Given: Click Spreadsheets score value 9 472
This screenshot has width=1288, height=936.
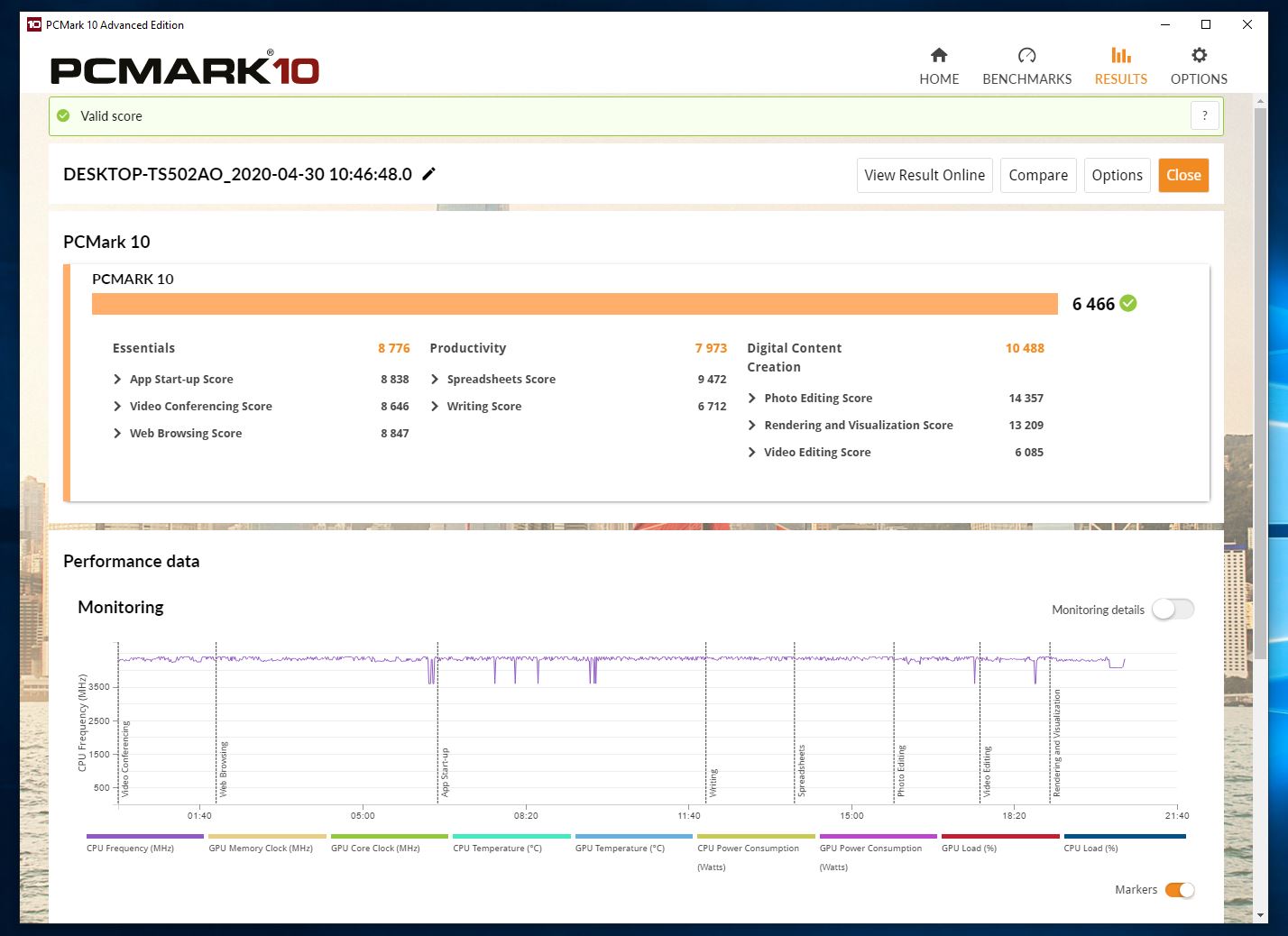Looking at the screenshot, I should coord(712,380).
